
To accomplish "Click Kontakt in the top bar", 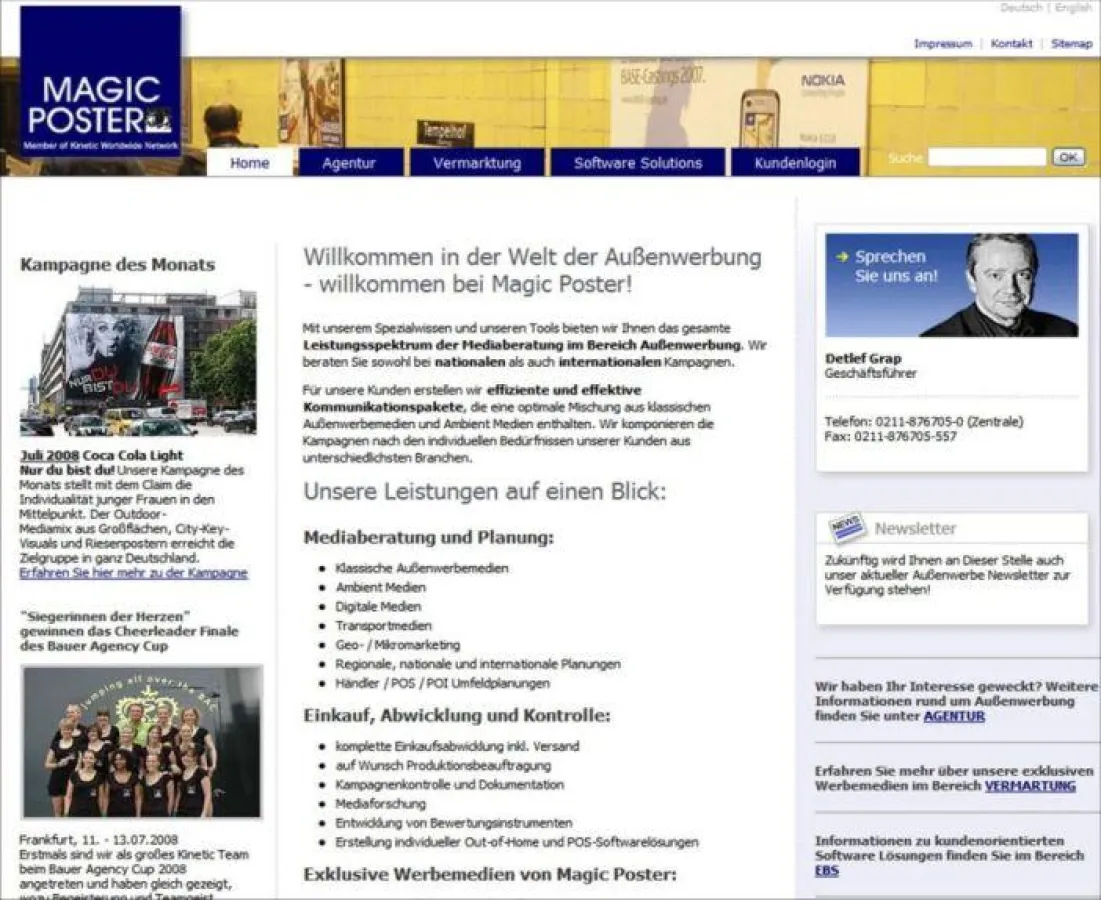I will [1011, 43].
